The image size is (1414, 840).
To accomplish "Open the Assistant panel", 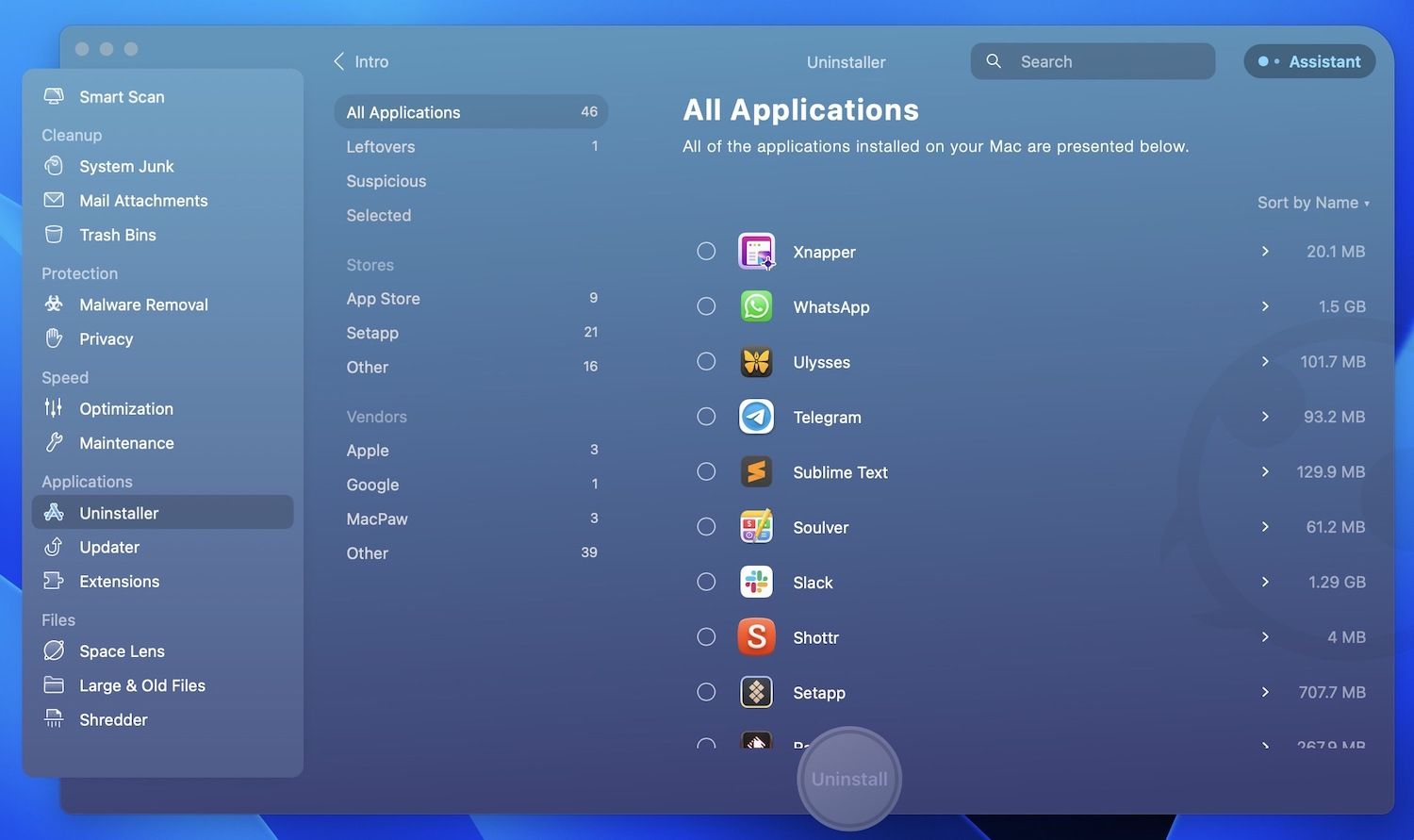I will pyautogui.click(x=1309, y=61).
